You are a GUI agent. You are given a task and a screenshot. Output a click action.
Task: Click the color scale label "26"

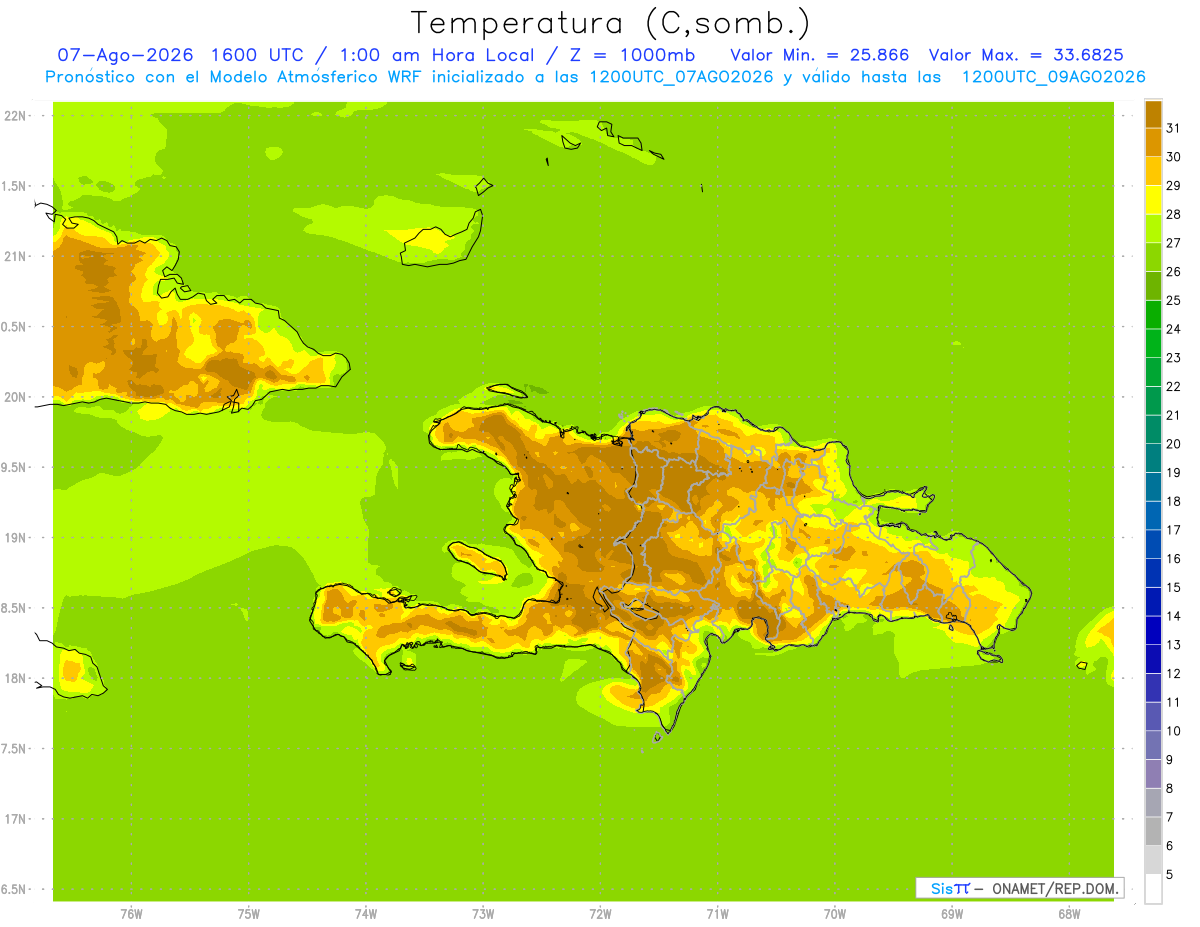click(x=1174, y=271)
